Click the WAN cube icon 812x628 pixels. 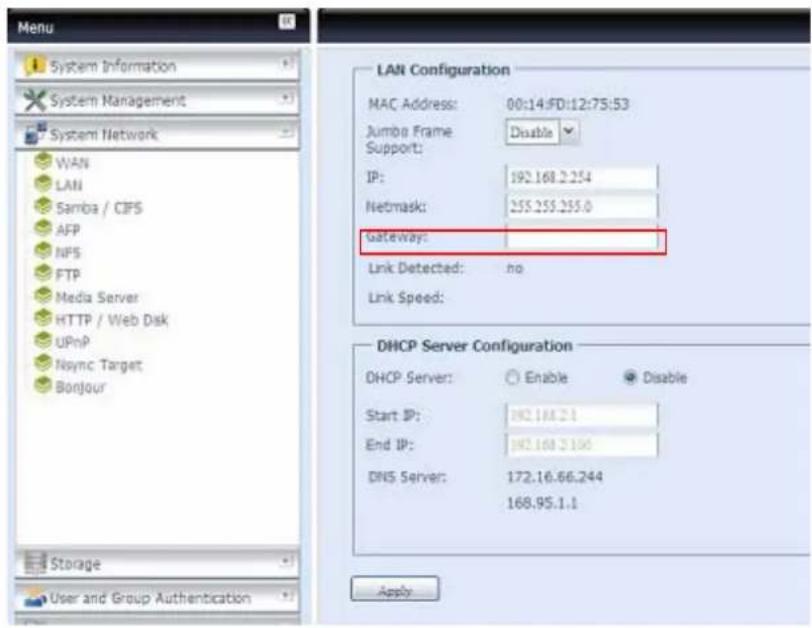(x=43, y=161)
